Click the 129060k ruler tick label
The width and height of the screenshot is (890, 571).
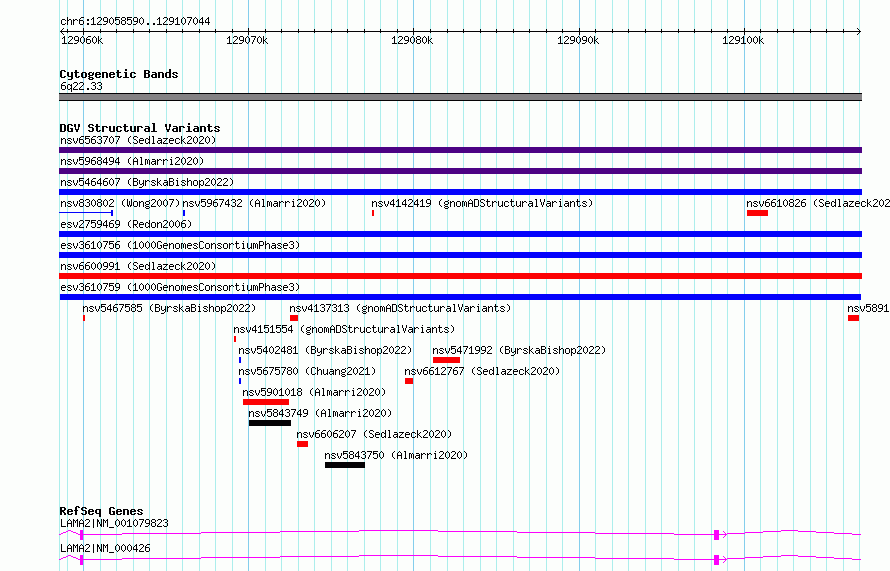tap(82, 40)
